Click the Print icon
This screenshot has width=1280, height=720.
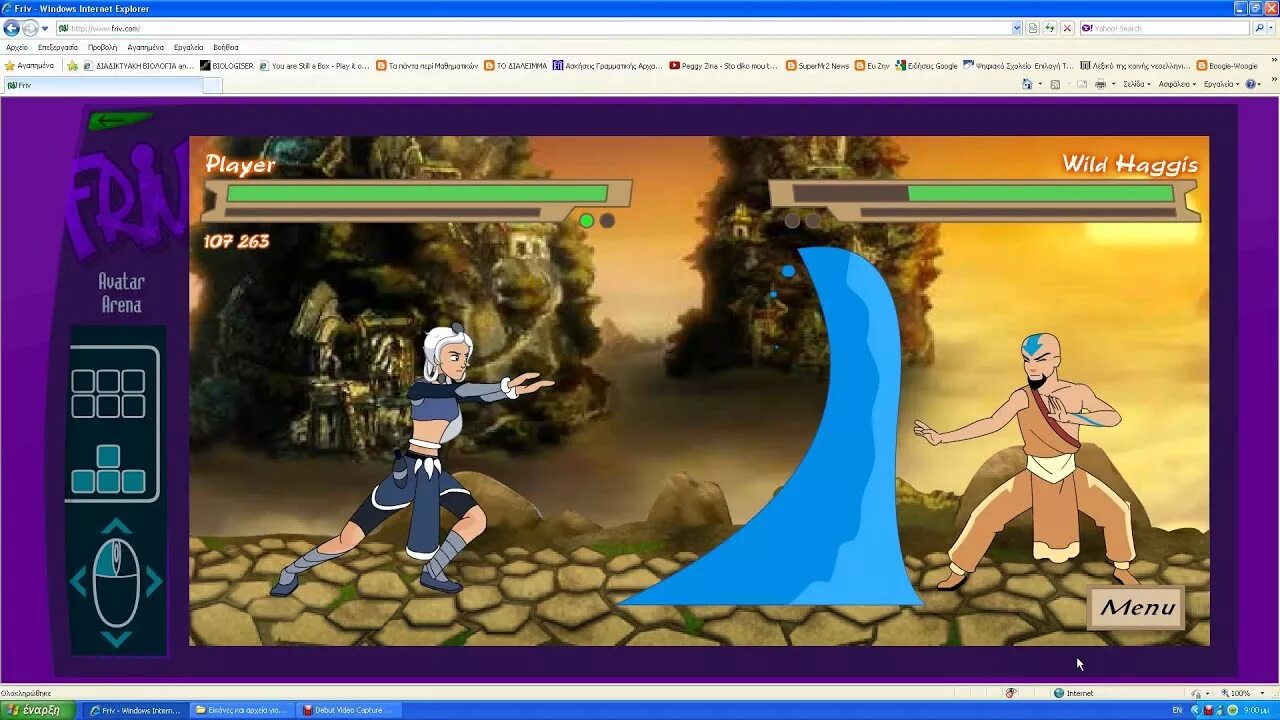coord(1100,84)
